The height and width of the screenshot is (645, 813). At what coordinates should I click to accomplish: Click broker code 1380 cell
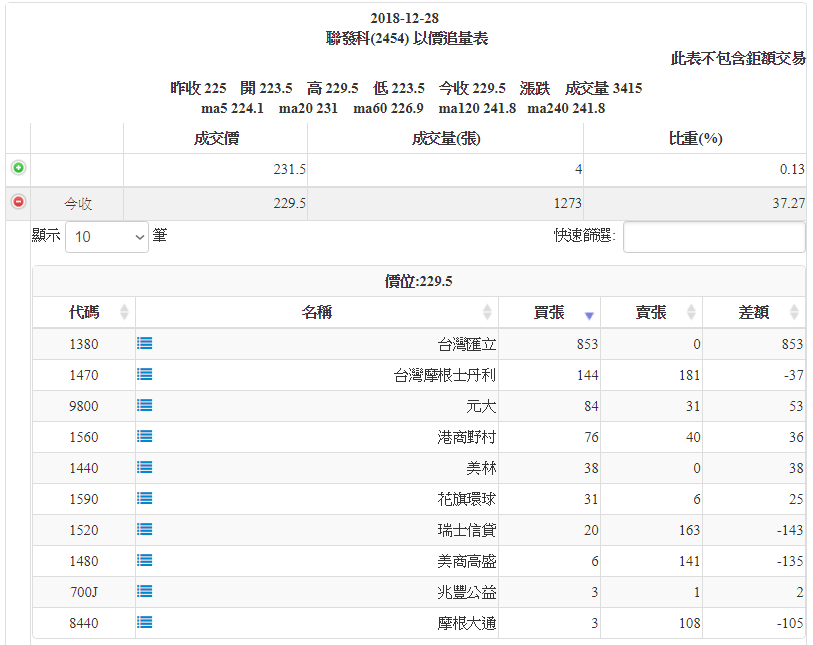tap(84, 344)
